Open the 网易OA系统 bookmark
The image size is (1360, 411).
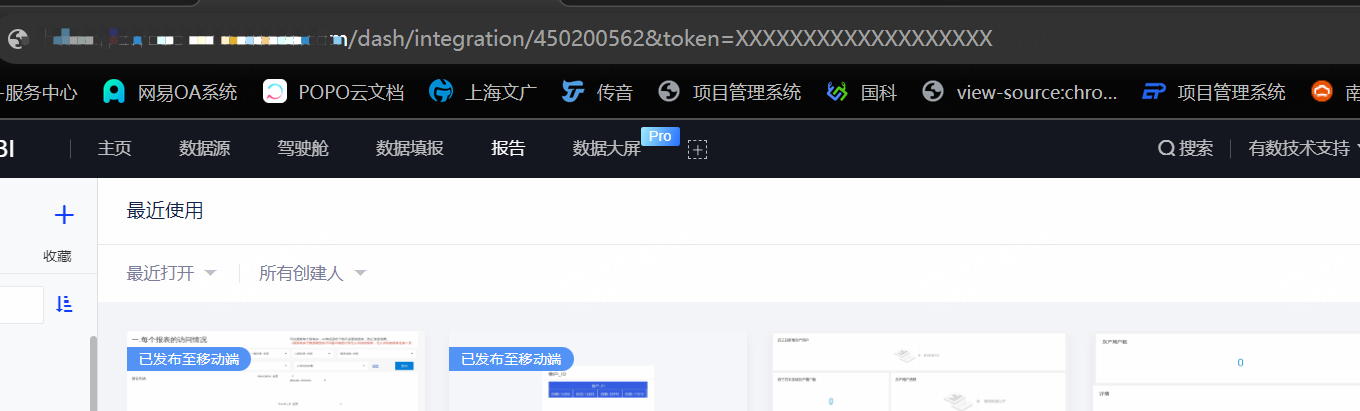(170, 93)
